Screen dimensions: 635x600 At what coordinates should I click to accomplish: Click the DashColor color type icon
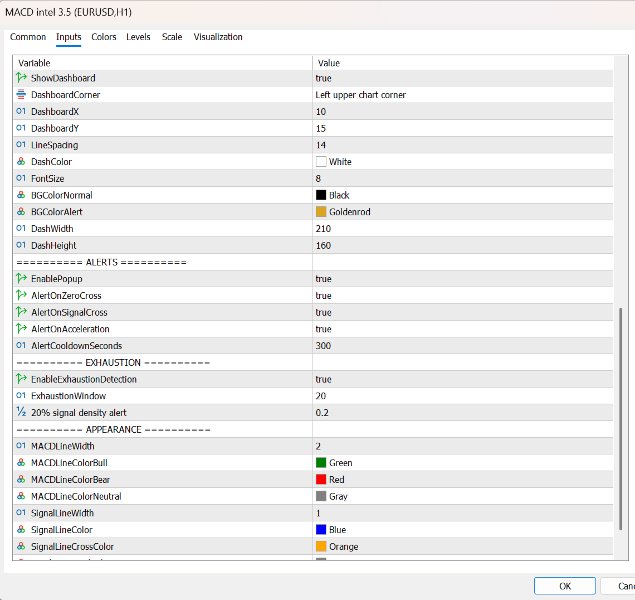21,161
